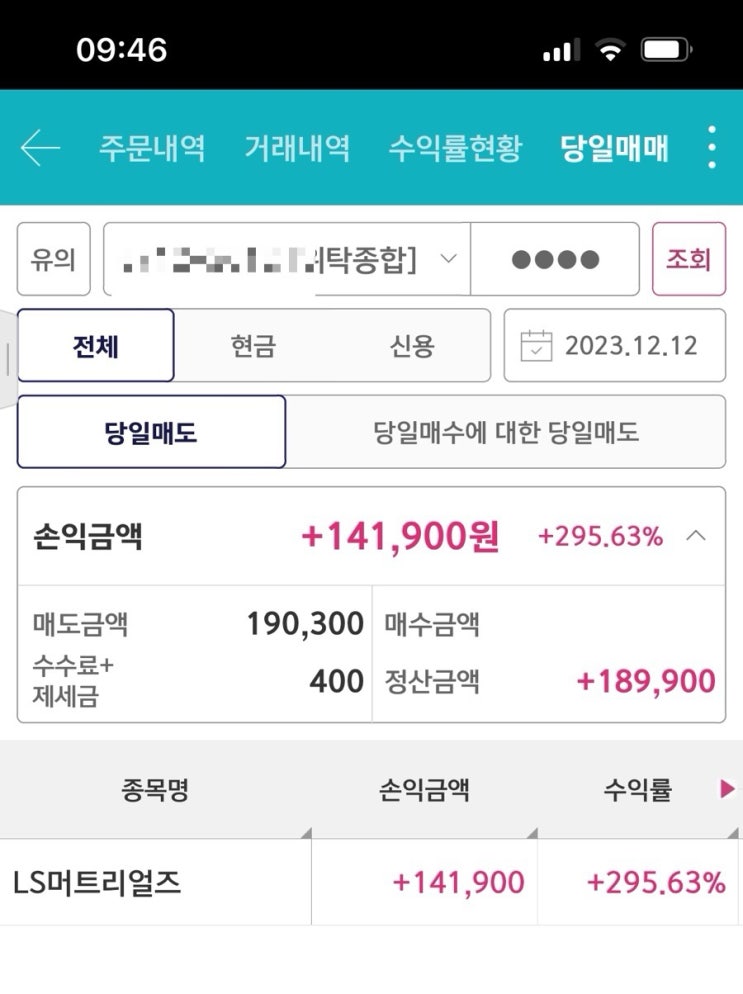Select 당일매수에 대한 당일매도 view

[505, 432]
